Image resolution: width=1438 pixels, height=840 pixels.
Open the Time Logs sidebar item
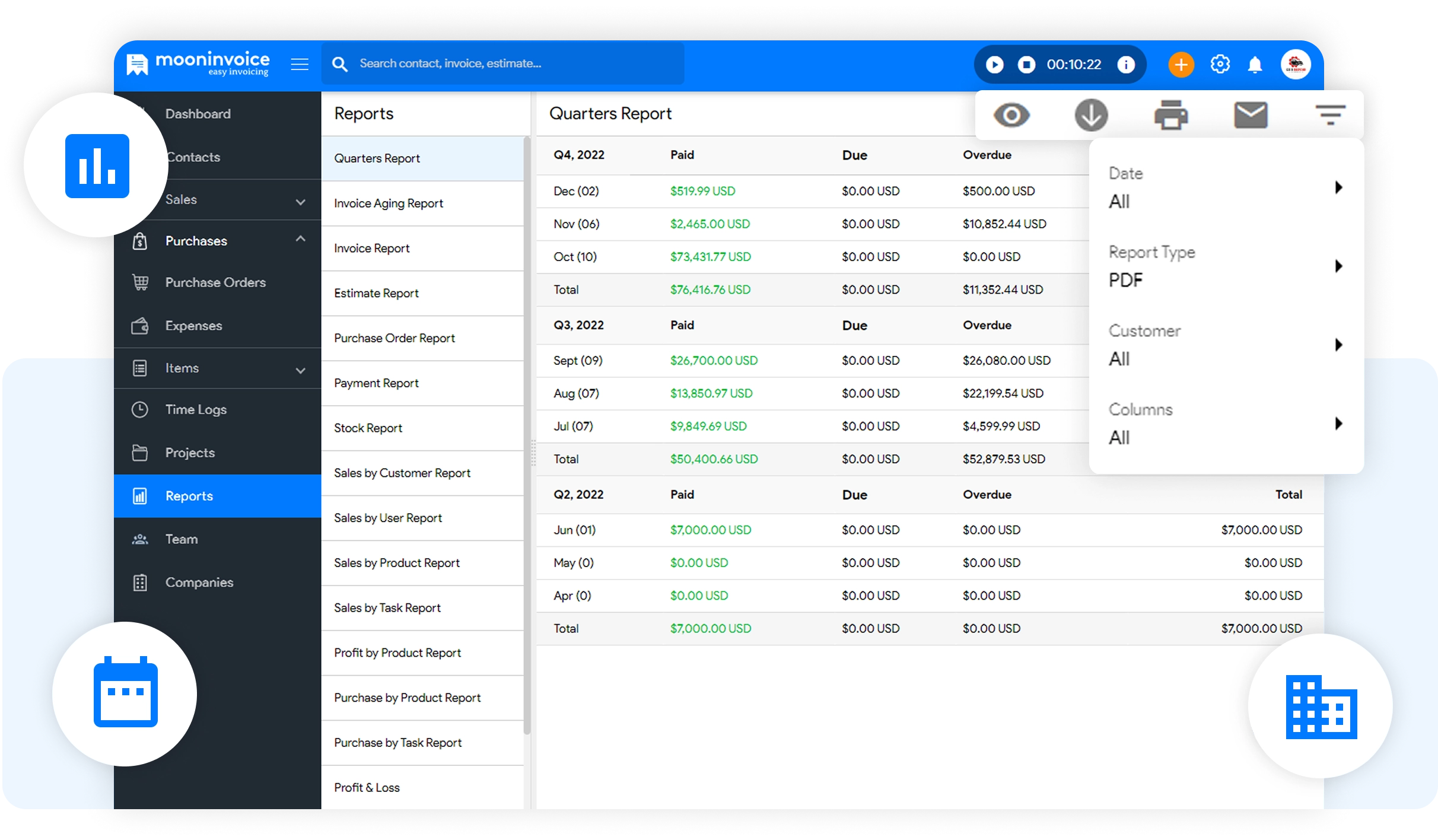coord(196,410)
